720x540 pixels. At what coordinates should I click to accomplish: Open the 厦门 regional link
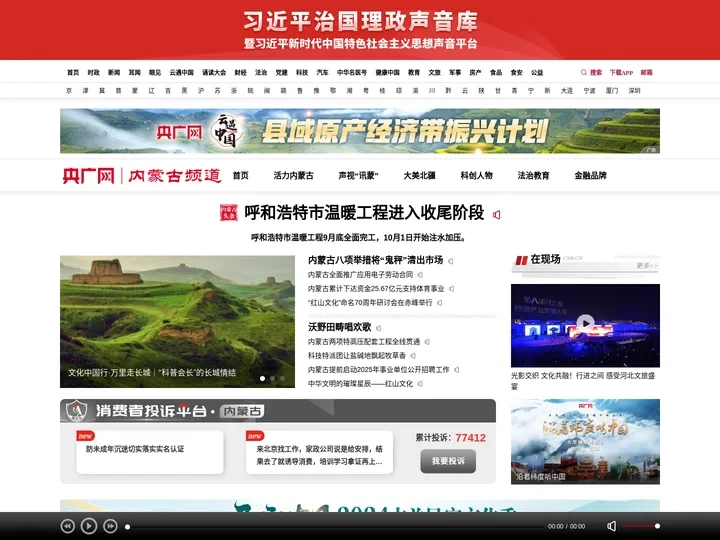click(612, 91)
